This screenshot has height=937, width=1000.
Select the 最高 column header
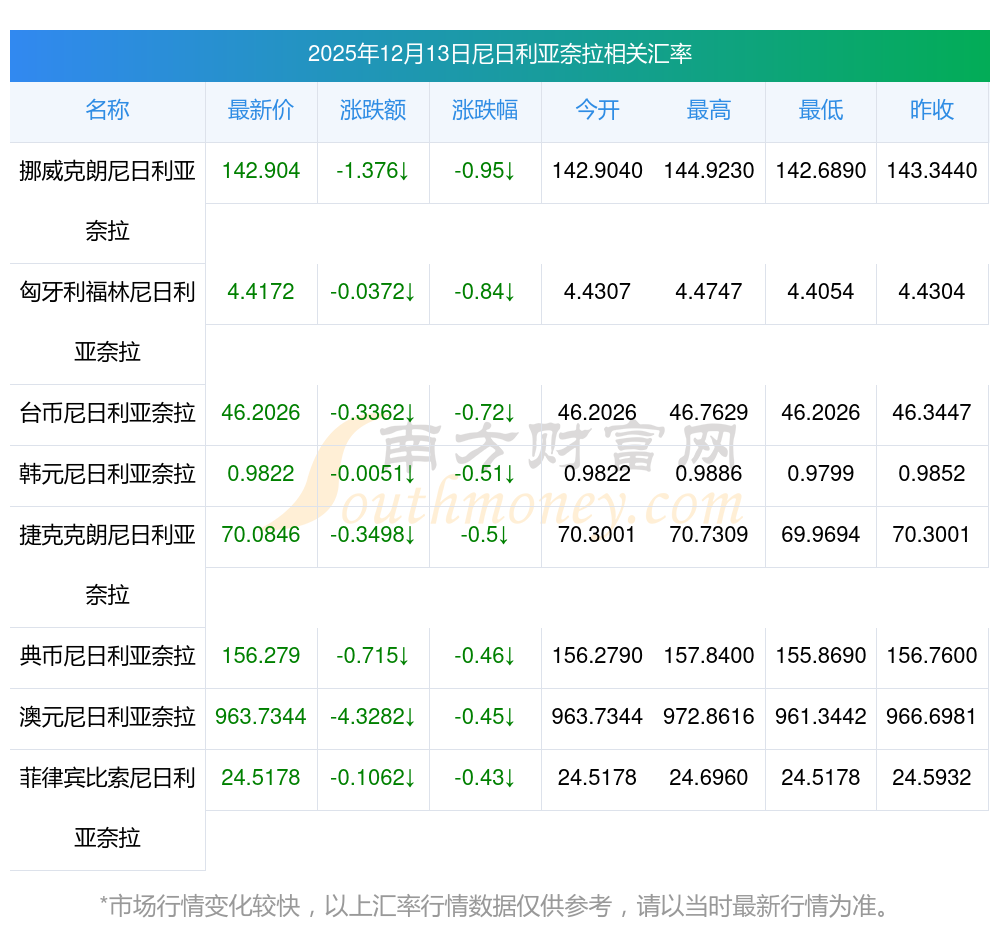tap(709, 110)
